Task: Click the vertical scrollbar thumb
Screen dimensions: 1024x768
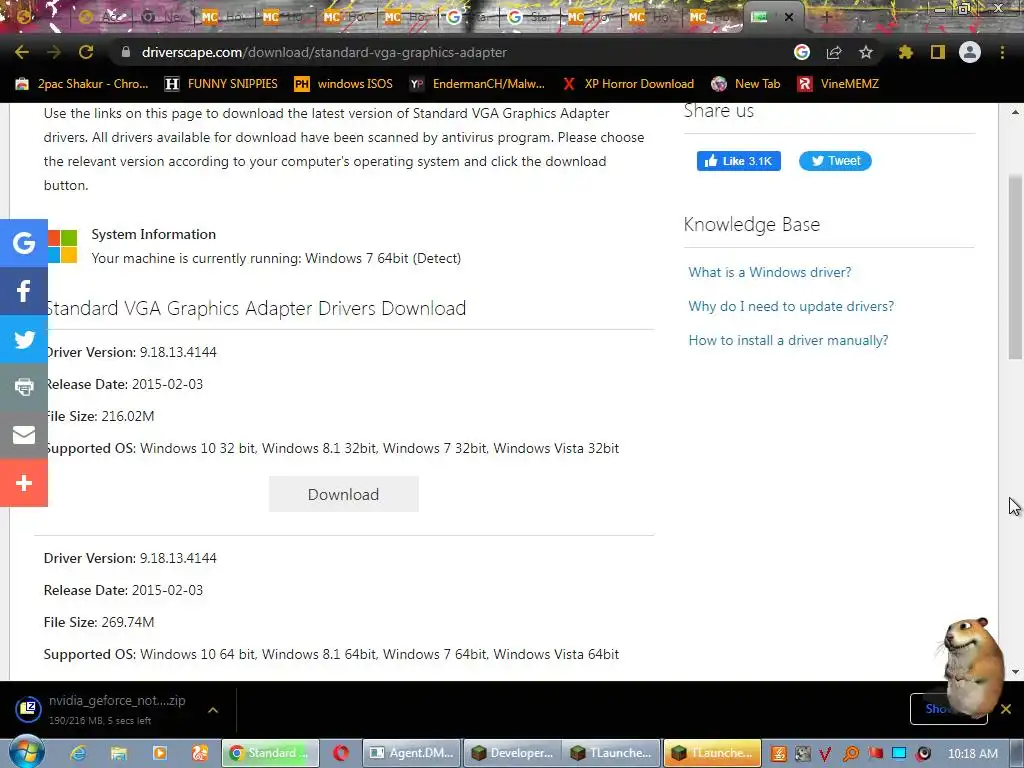Action: tap(1015, 267)
